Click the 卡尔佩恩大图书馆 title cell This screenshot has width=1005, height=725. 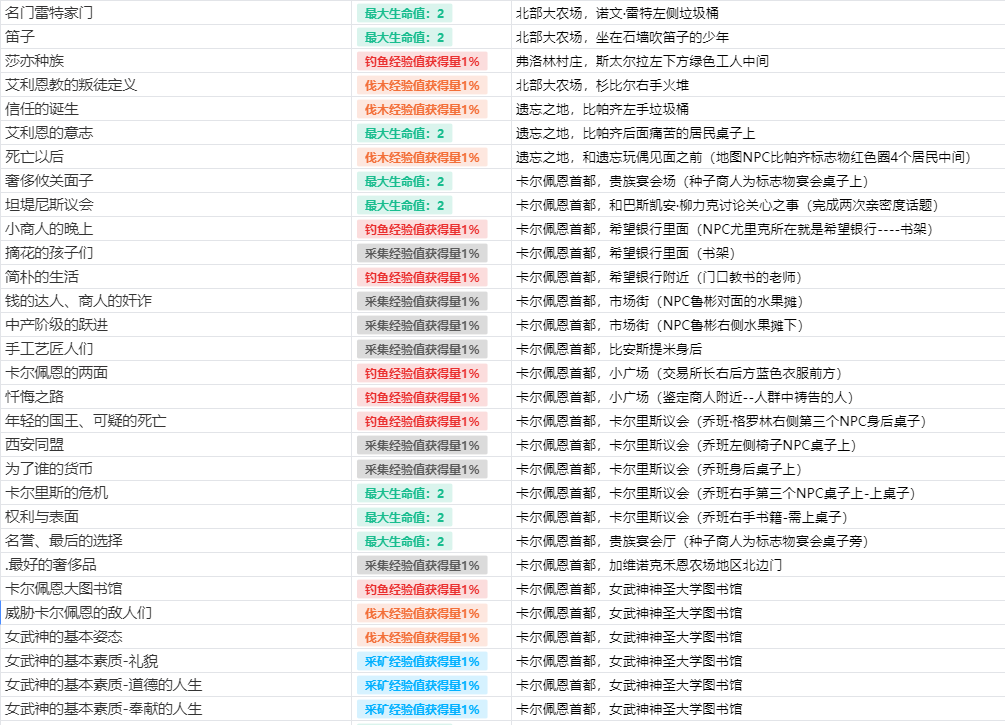pos(176,589)
